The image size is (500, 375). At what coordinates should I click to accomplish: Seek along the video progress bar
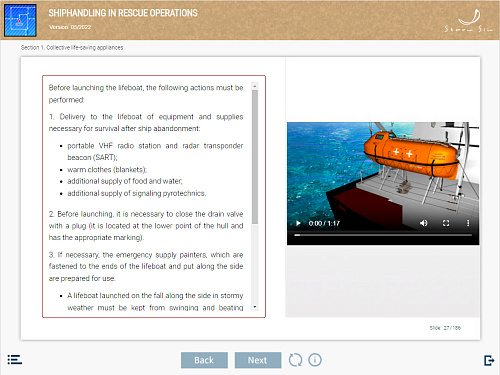383,235
